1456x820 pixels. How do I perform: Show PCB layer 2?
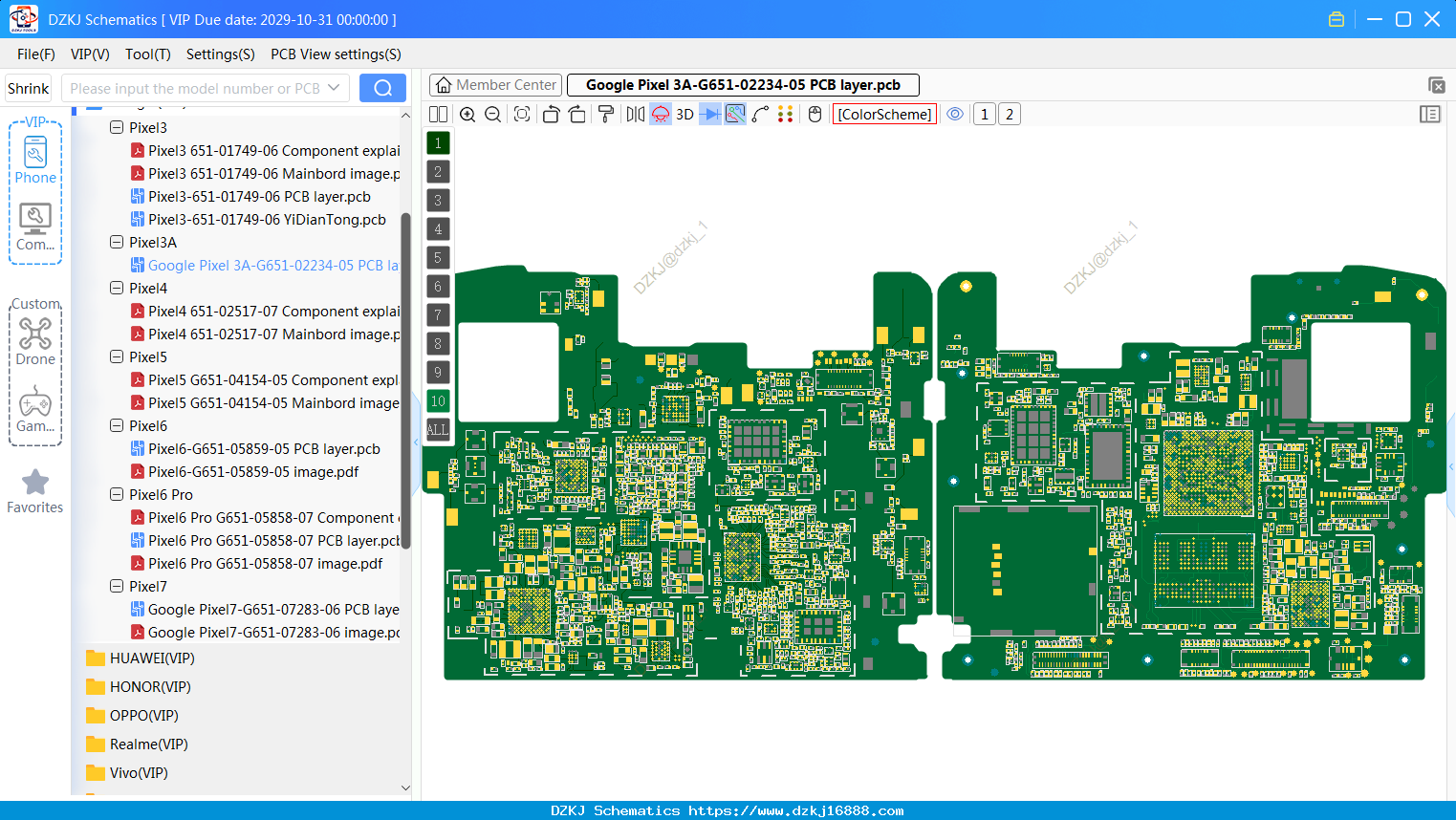pos(438,171)
